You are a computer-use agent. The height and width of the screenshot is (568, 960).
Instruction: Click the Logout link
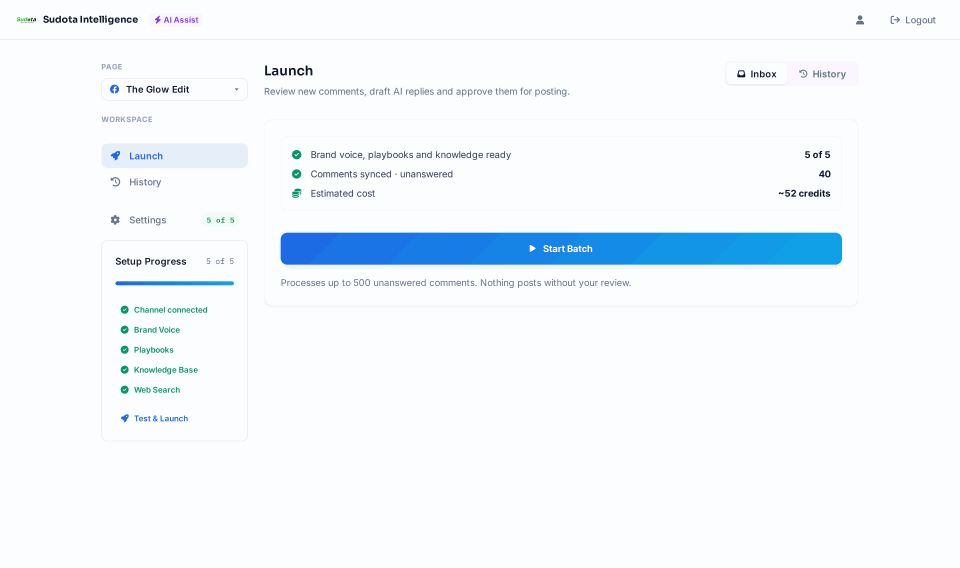[913, 20]
